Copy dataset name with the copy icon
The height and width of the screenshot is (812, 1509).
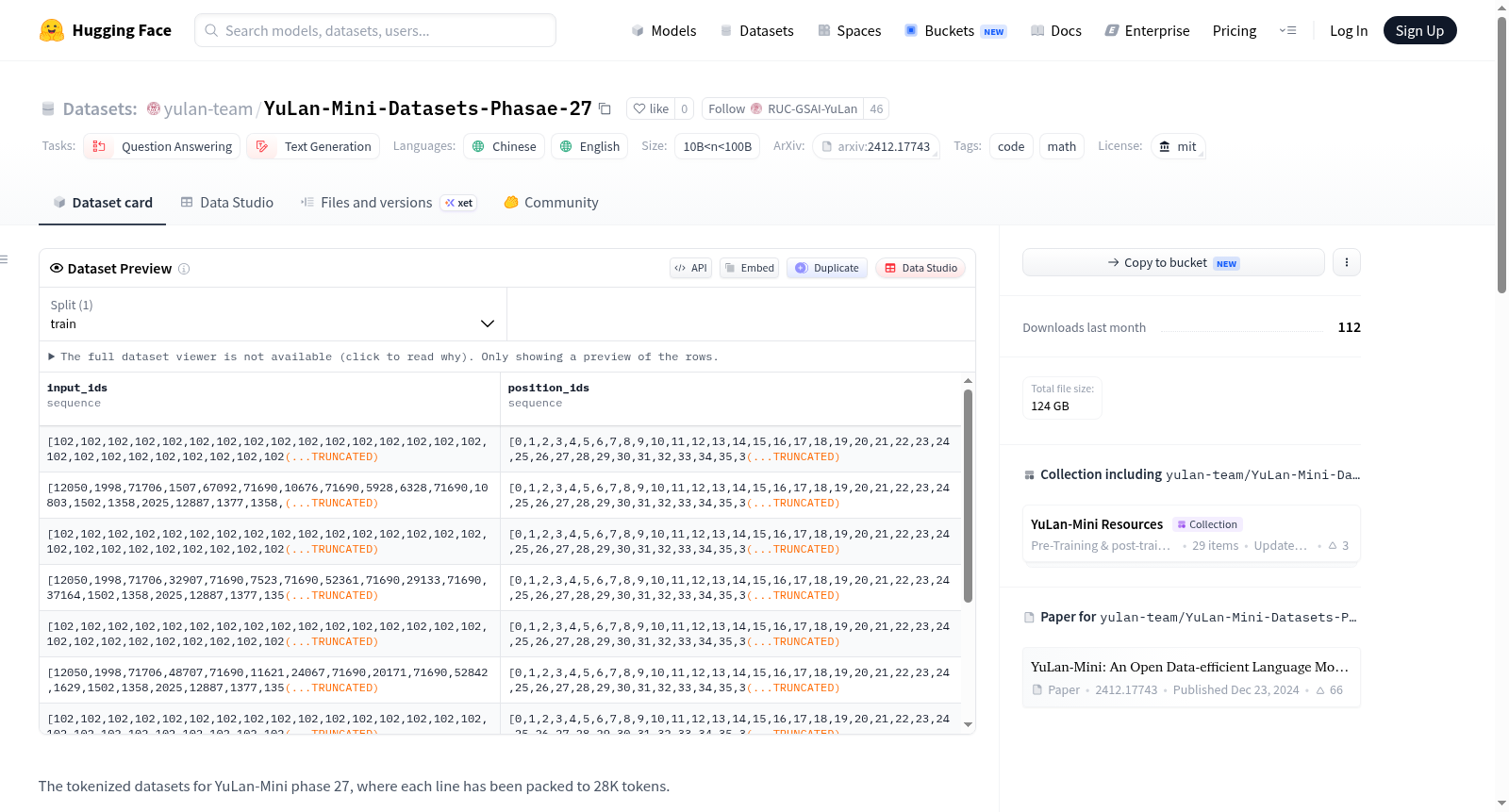click(605, 109)
